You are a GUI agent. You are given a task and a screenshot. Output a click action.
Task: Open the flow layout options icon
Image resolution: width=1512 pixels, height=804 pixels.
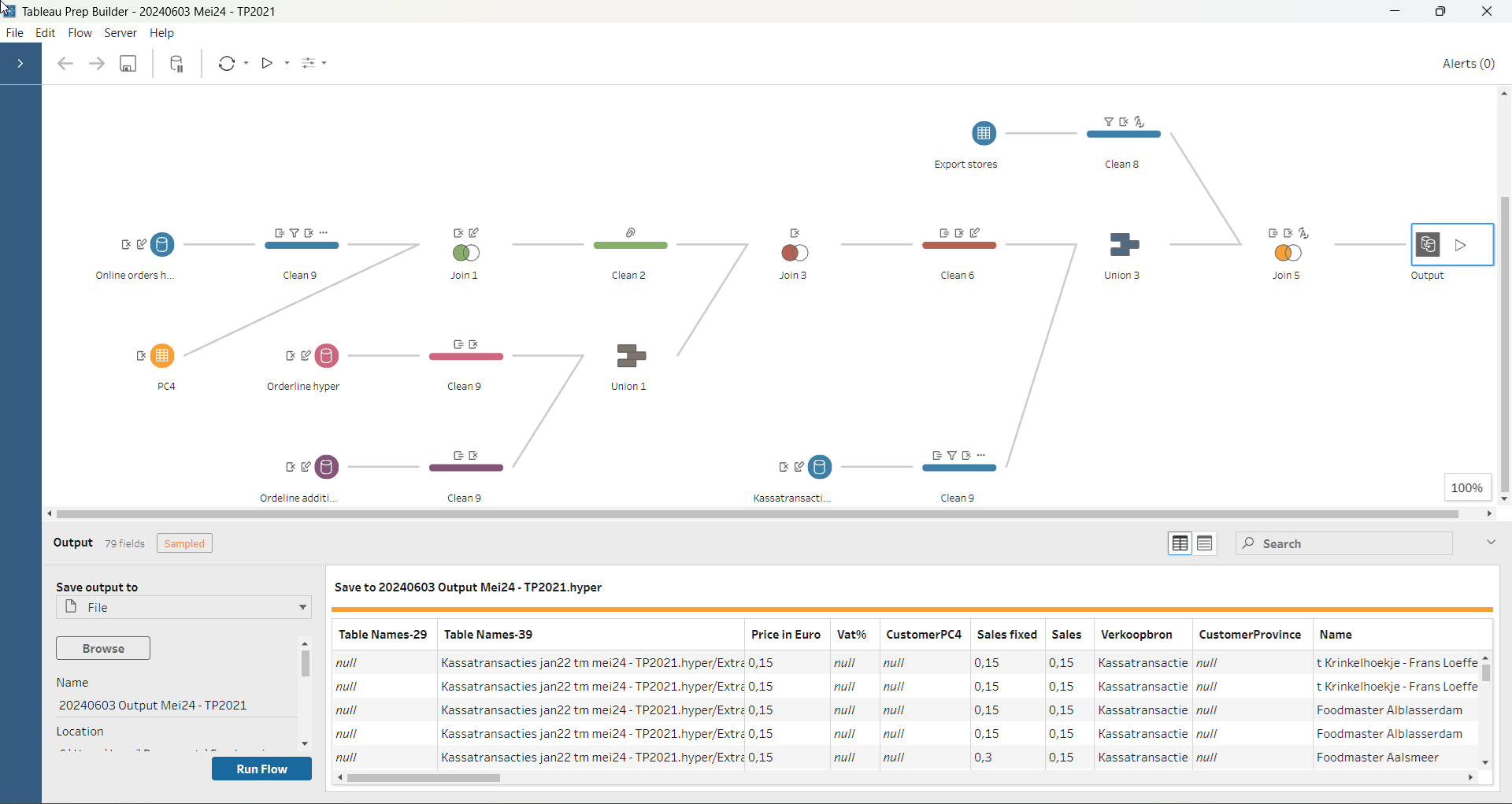pyautogui.click(x=308, y=63)
